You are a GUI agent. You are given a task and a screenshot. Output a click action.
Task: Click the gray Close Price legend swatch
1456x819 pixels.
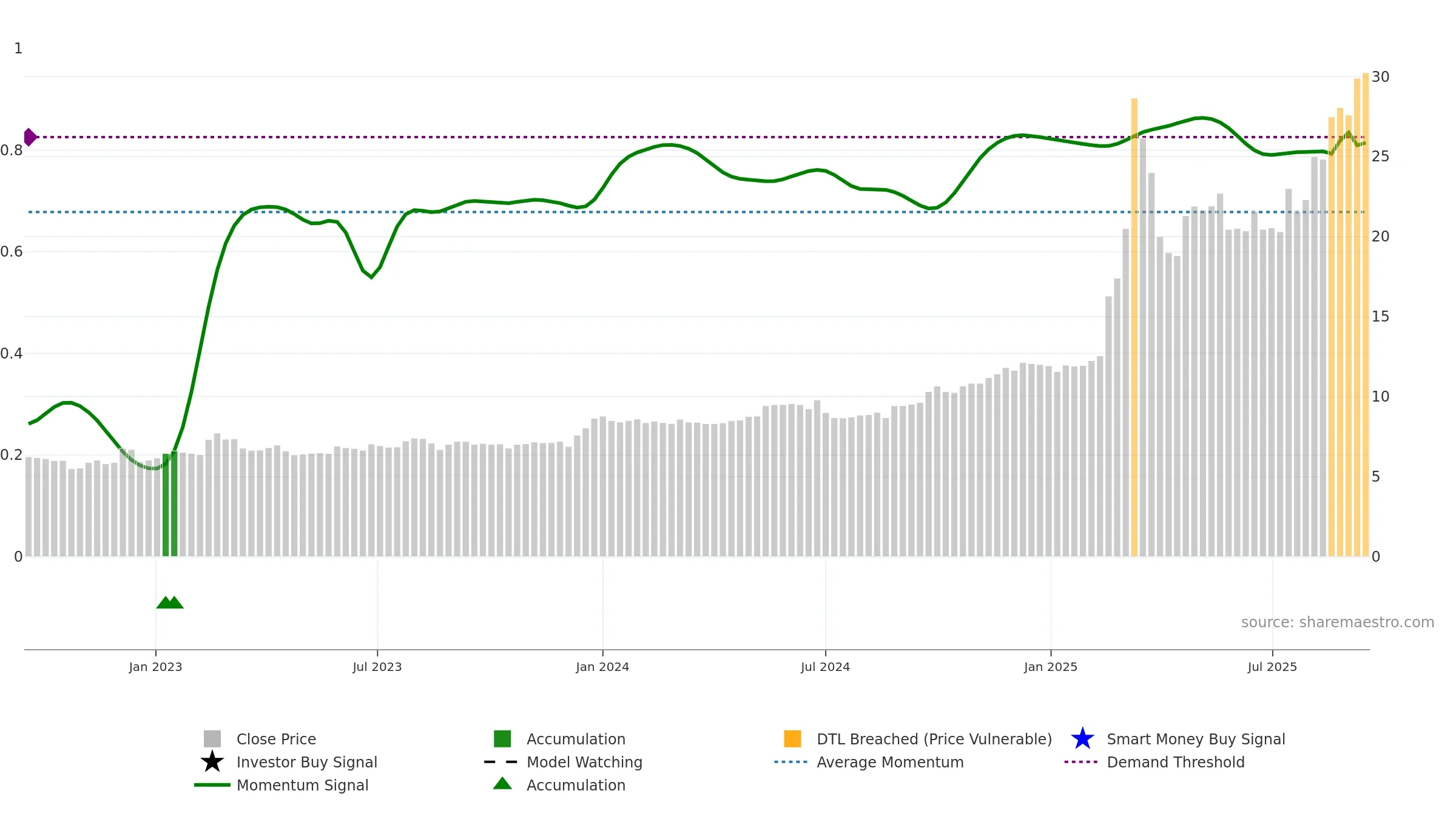212,739
